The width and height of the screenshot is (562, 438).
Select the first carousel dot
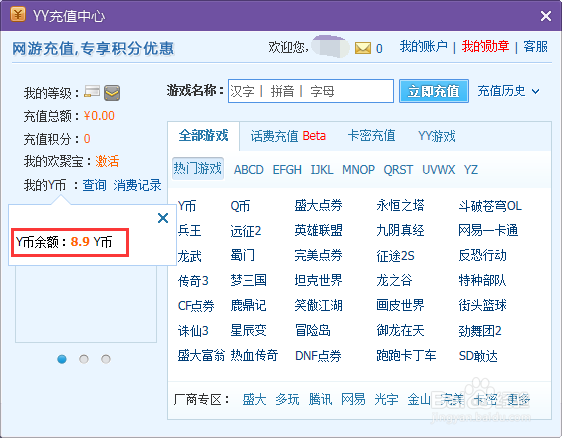(62, 359)
